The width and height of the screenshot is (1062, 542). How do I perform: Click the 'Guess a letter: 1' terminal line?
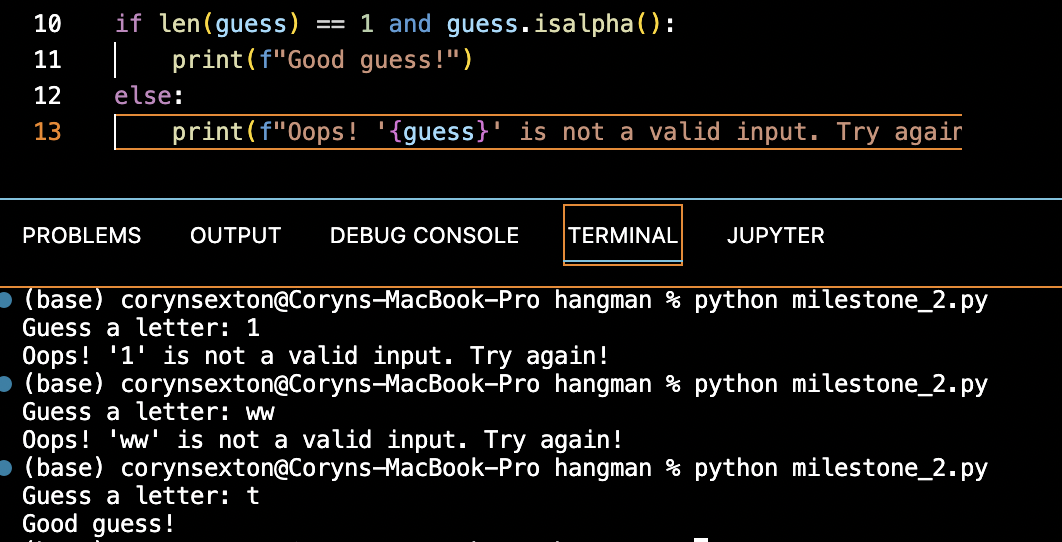tap(141, 328)
